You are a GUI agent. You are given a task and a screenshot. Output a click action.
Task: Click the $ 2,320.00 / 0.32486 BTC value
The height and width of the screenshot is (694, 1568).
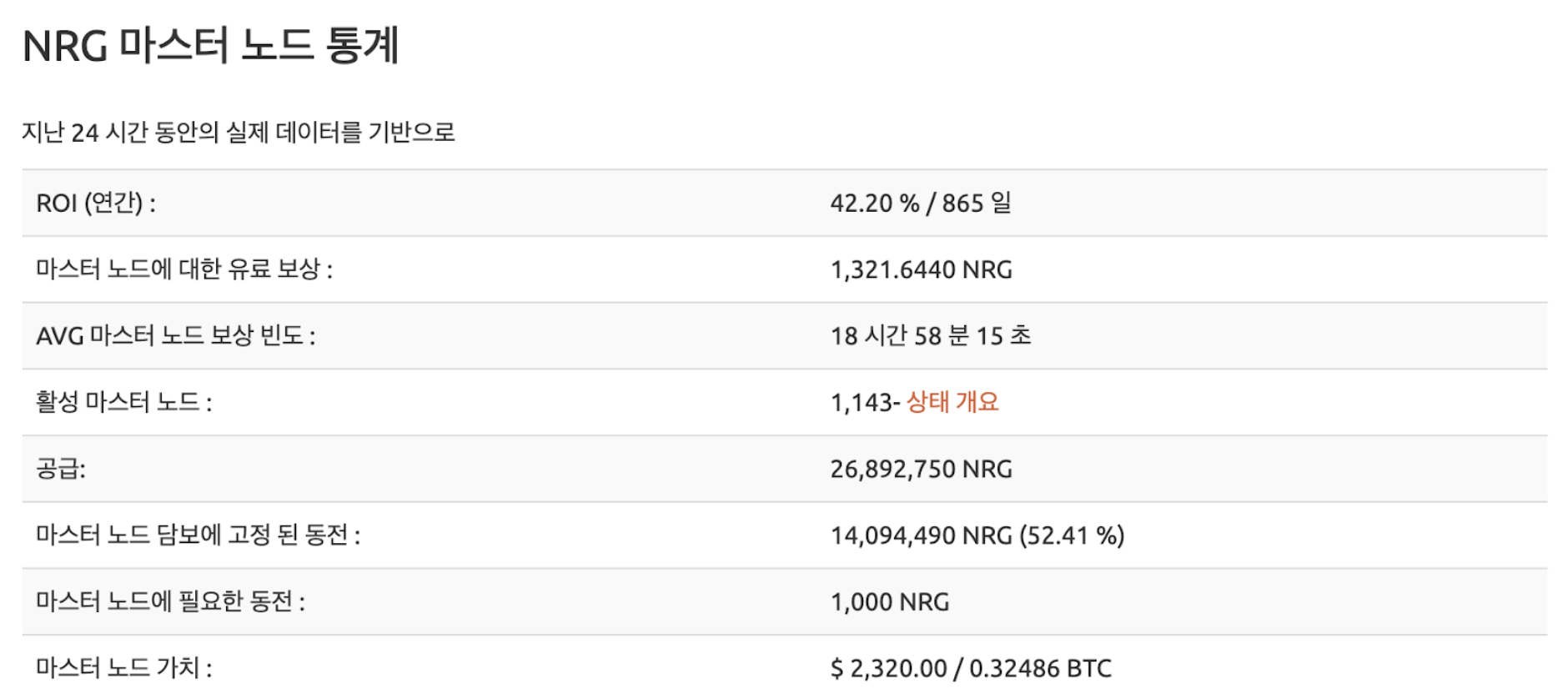[971, 668]
